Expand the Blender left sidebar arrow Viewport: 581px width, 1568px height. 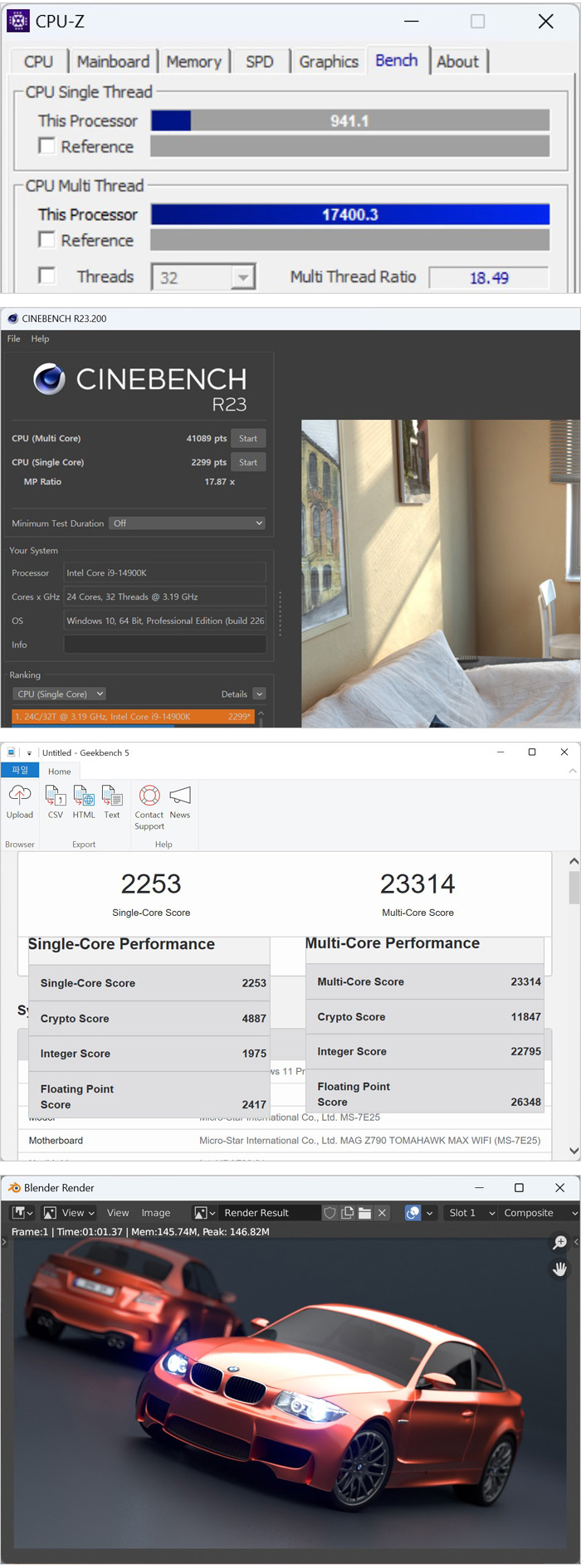pyautogui.click(x=4, y=1242)
